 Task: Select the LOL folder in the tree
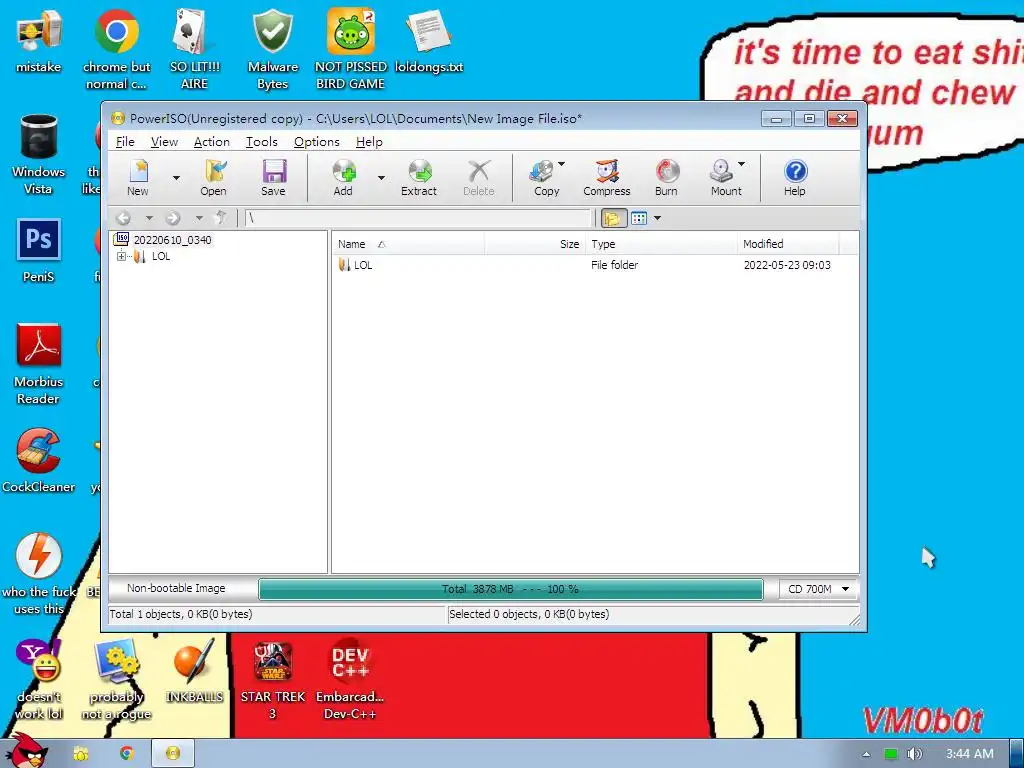[161, 257]
